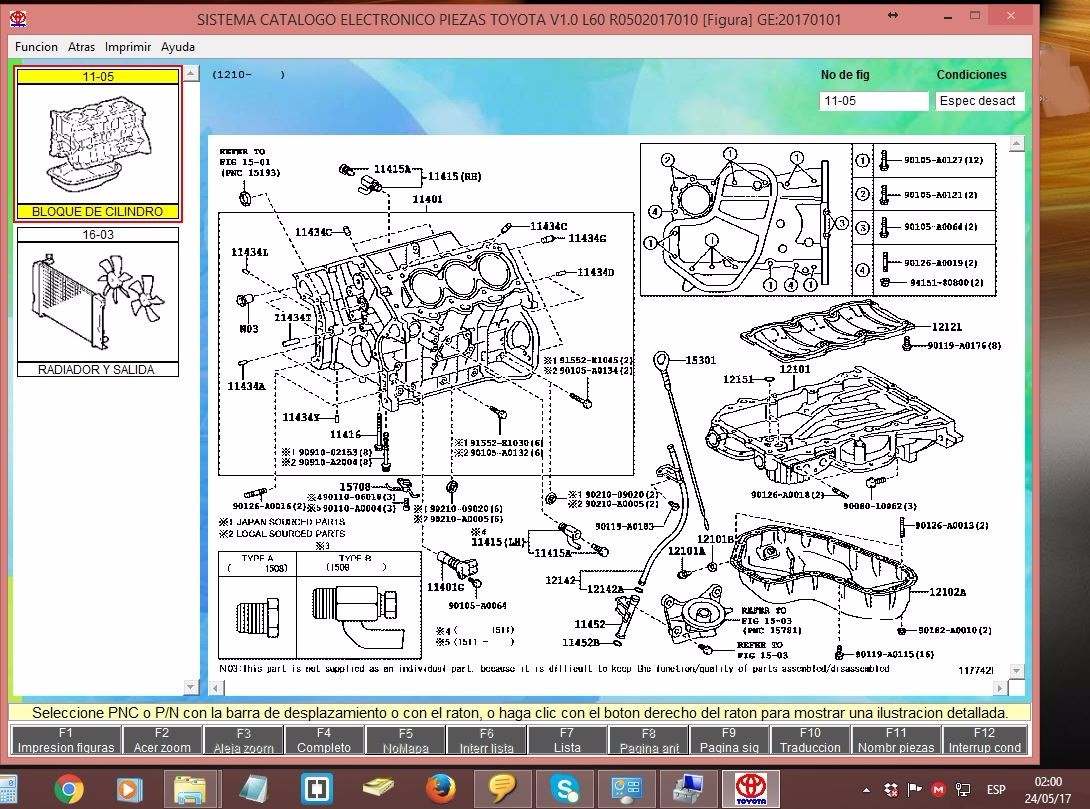Select PNC 12101 oil pan label
The width and height of the screenshot is (1090, 809).
795,369
